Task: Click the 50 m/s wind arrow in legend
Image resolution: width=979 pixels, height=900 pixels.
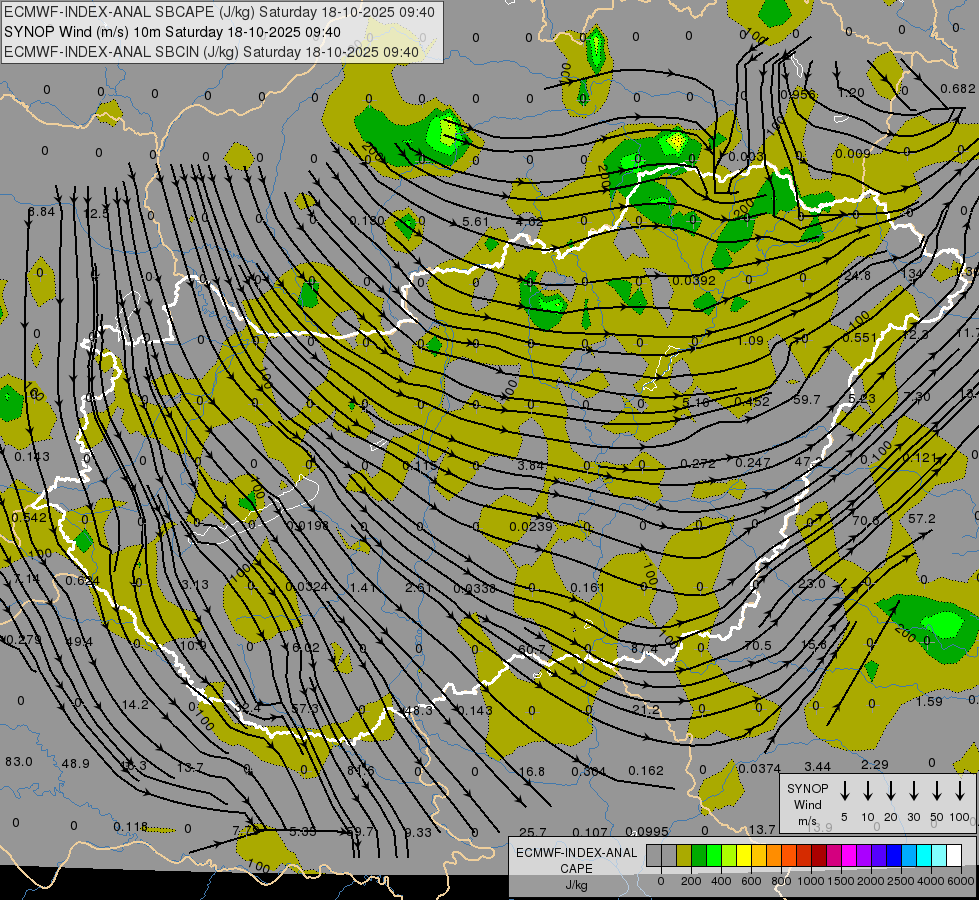Action: 937,790
